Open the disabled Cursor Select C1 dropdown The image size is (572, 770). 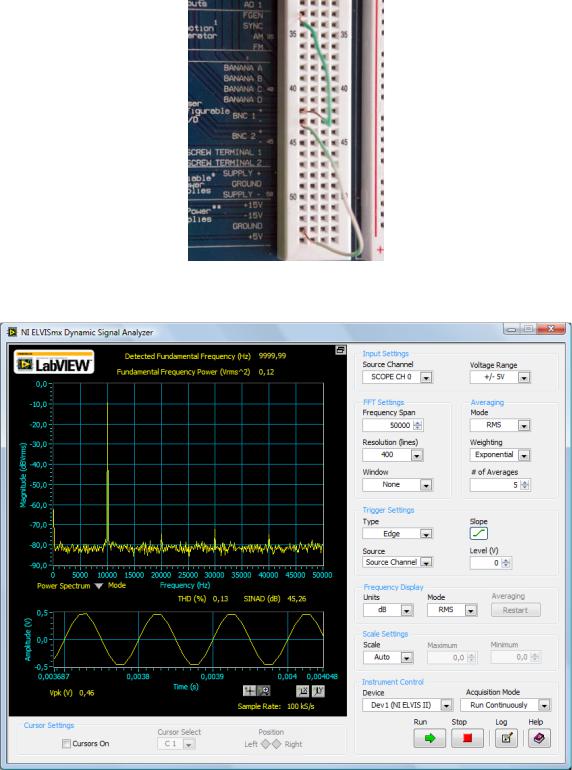click(x=190, y=744)
